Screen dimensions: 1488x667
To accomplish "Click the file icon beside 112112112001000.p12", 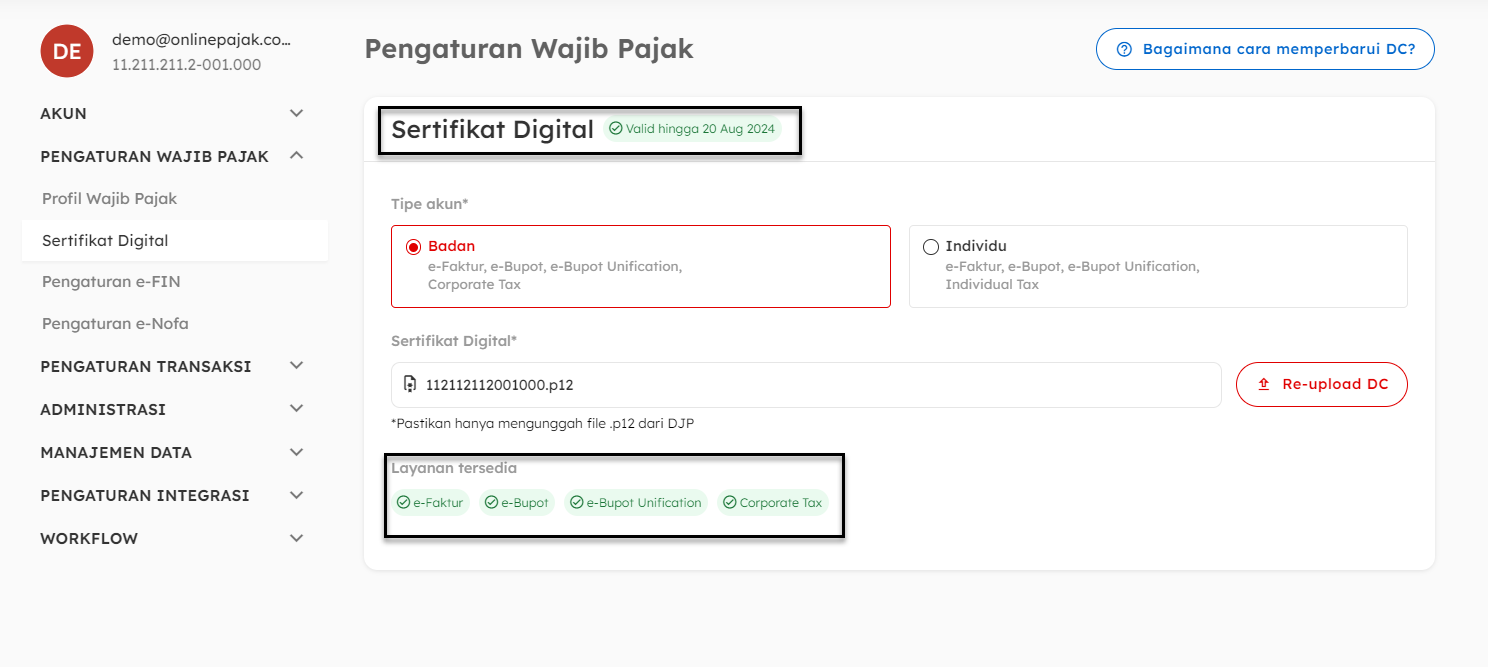I will click(x=409, y=384).
